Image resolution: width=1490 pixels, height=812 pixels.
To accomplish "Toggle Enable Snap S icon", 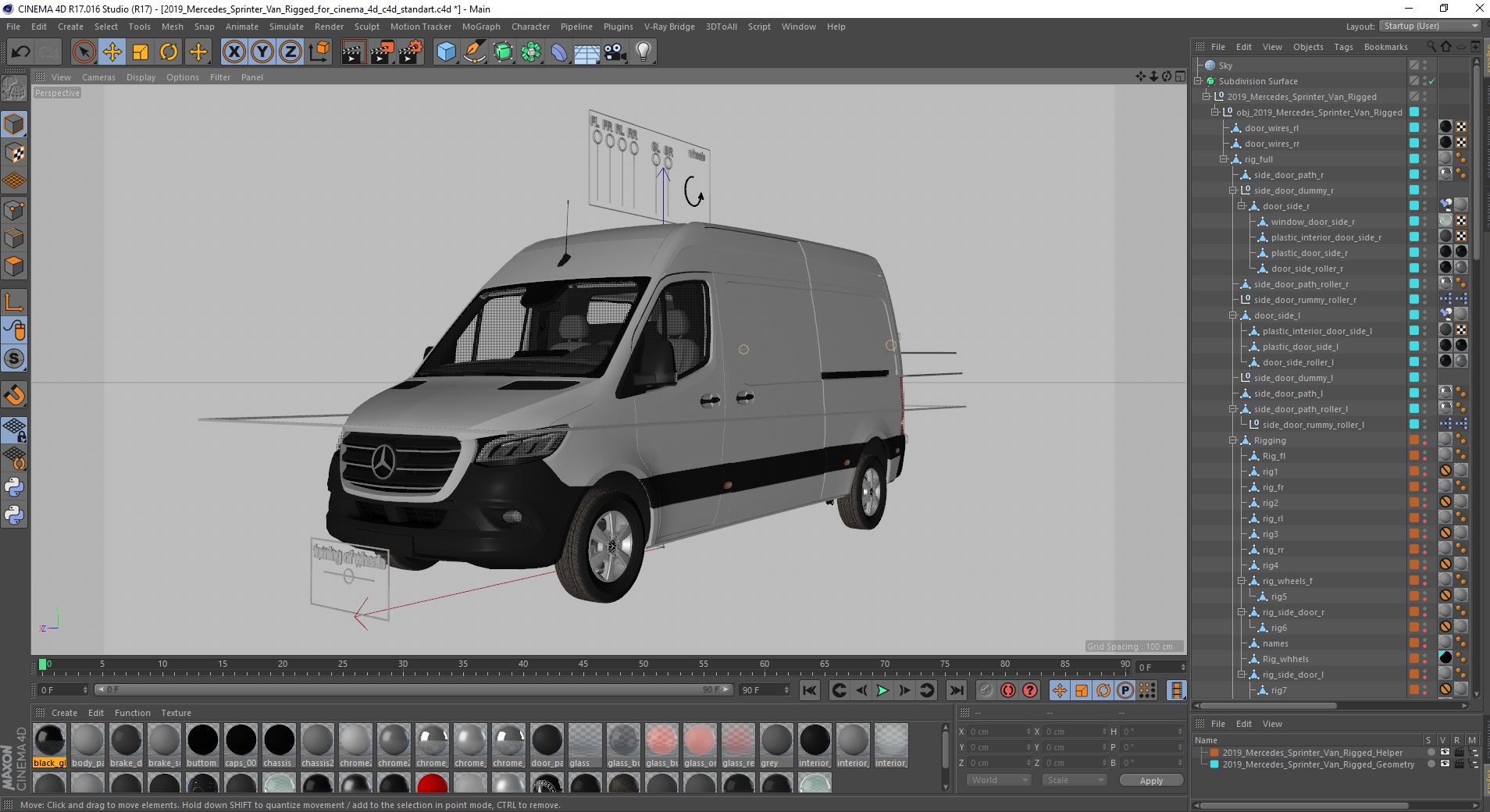I will pos(14,358).
